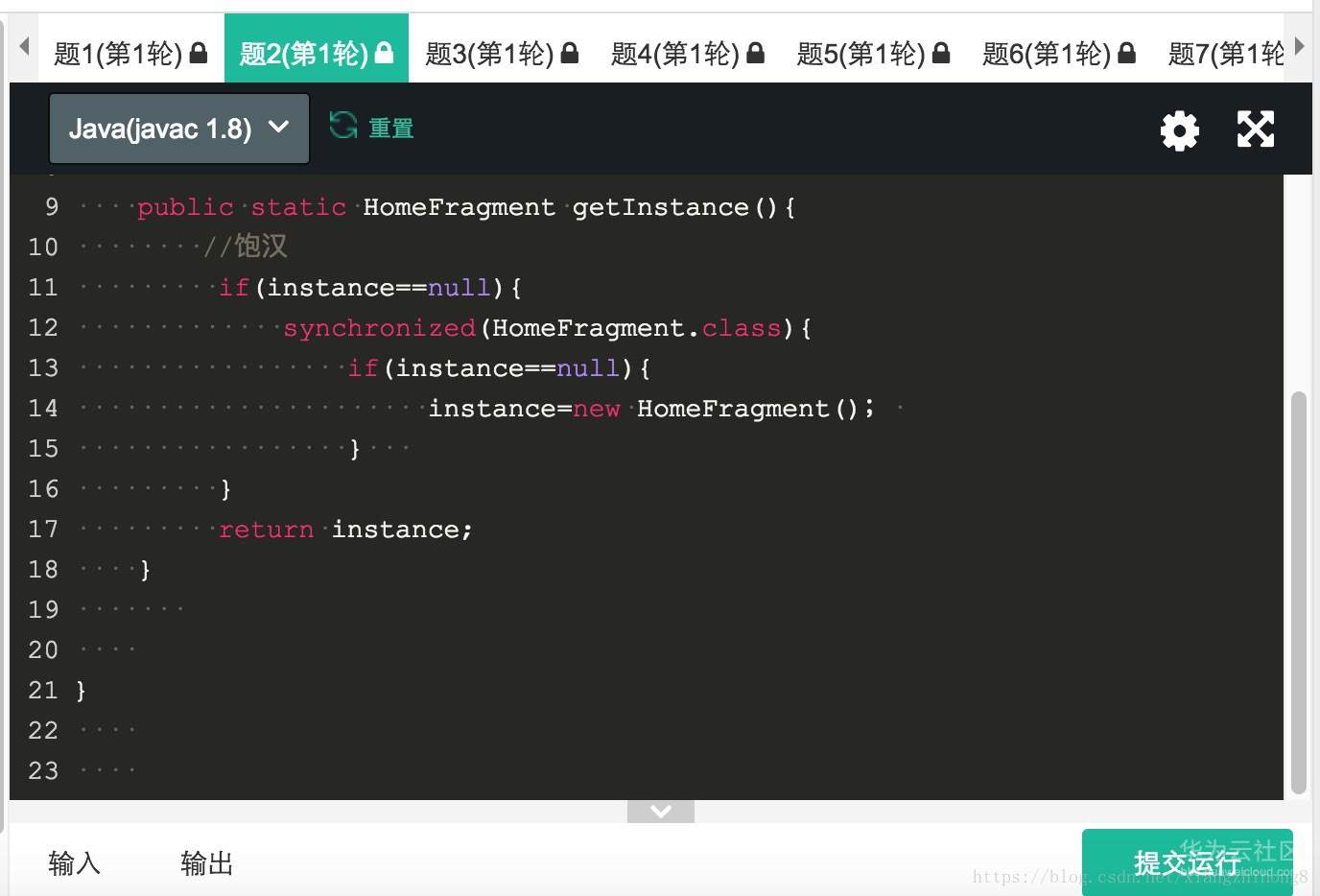Submit code with 提交运行 button
The width and height of the screenshot is (1320, 896).
point(1188,862)
